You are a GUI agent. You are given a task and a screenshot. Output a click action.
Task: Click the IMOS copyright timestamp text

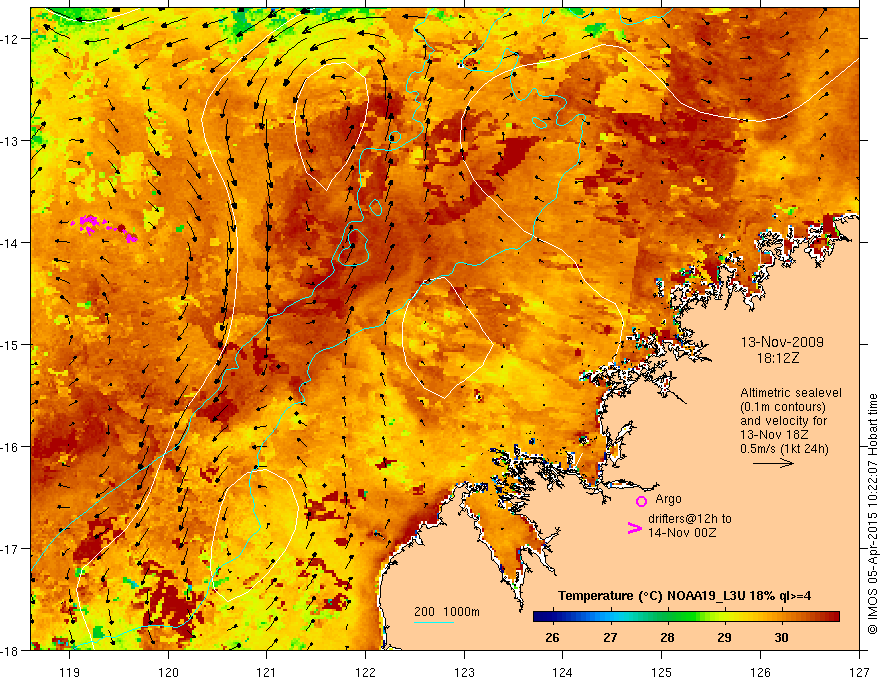pos(872,514)
